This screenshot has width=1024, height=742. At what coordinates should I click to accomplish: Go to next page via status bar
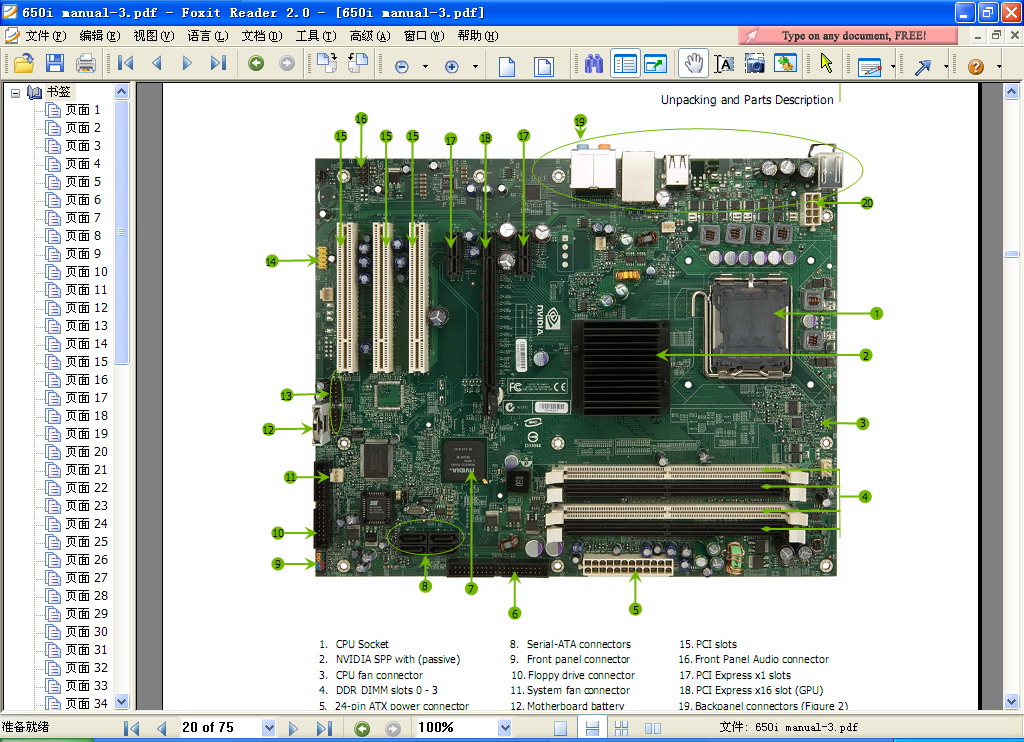click(293, 728)
